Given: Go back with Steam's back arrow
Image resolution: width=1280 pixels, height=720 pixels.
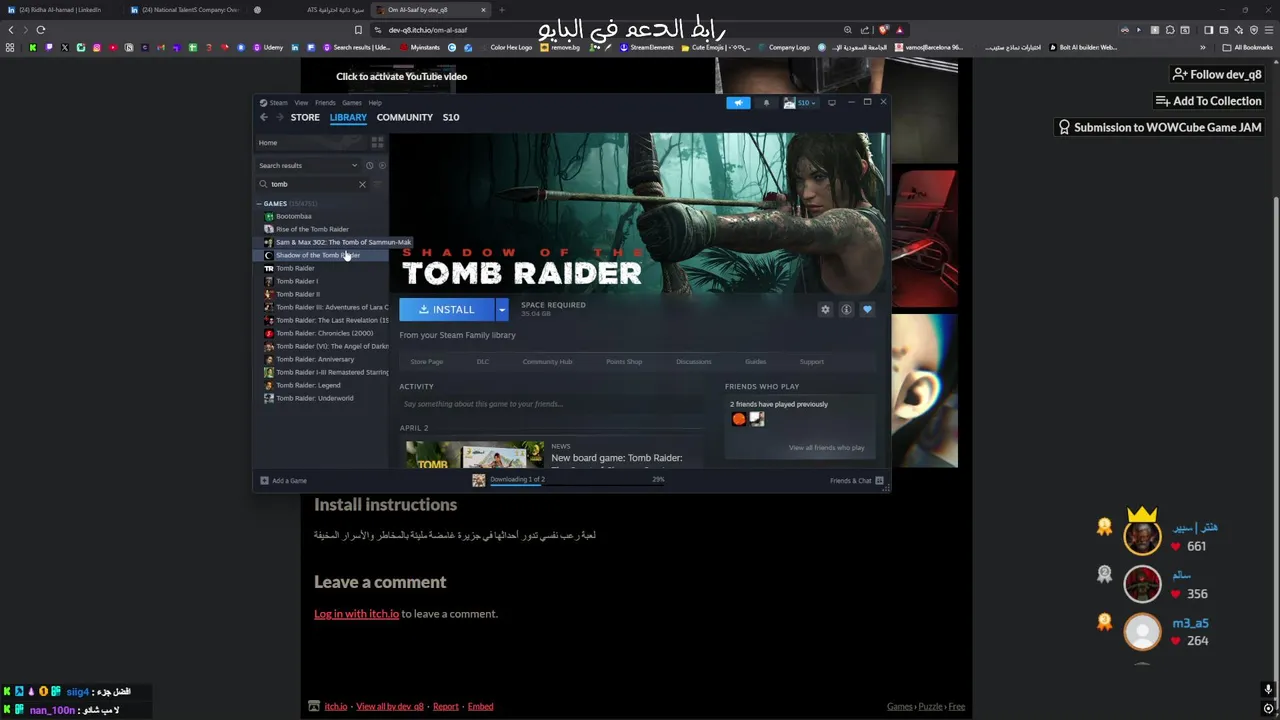Looking at the screenshot, I should [264, 117].
